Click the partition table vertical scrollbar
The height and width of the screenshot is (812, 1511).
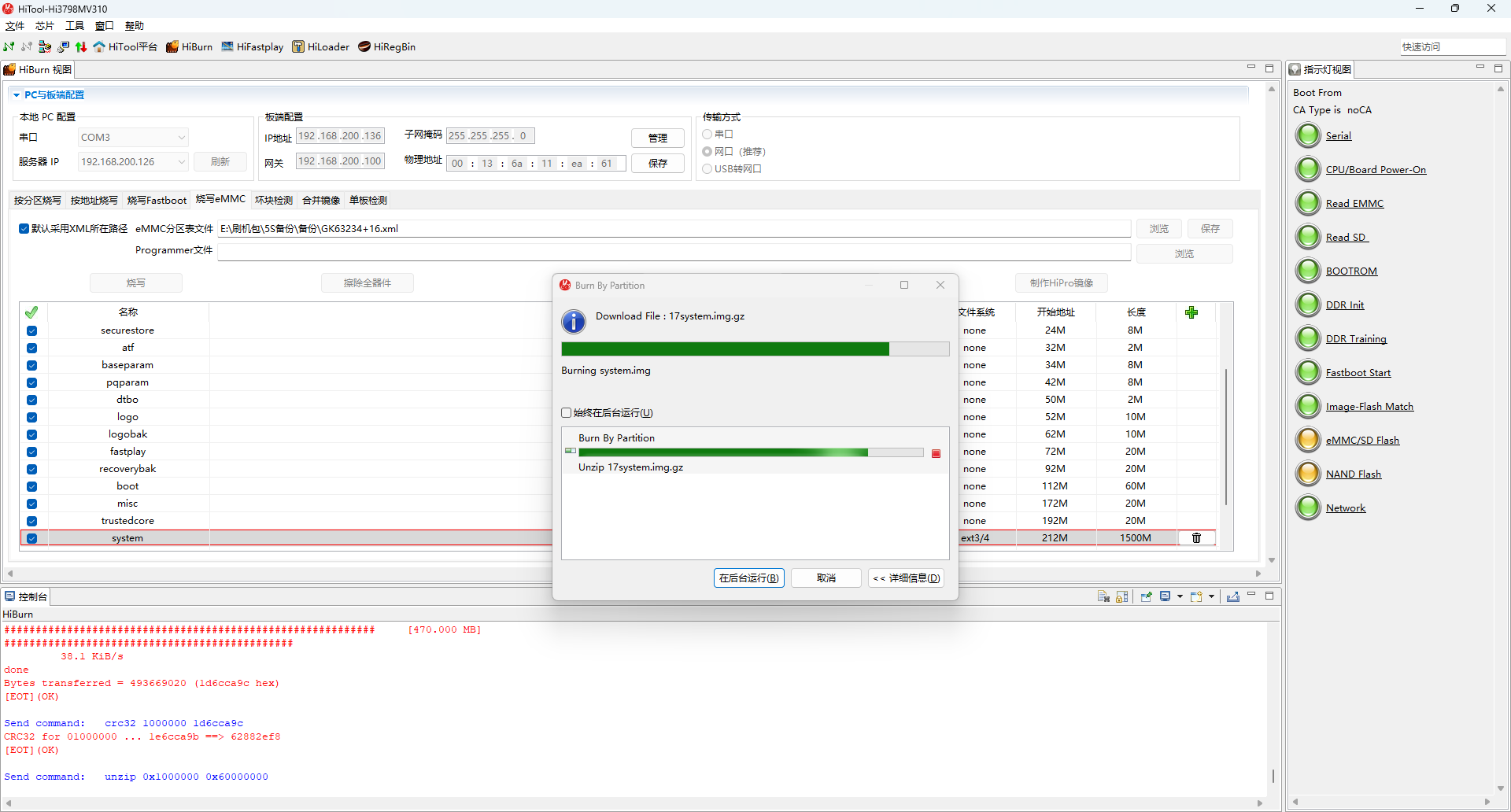pos(1226,437)
